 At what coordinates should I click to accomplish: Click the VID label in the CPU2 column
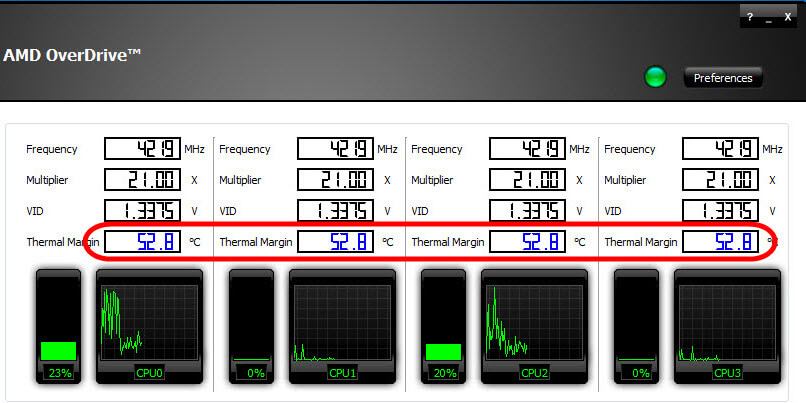pos(419,211)
